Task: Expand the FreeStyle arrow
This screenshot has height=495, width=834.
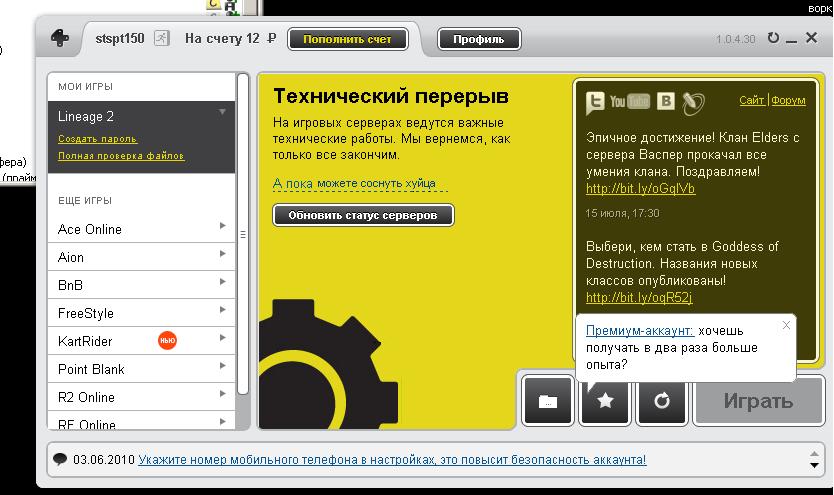Action: 223,309
